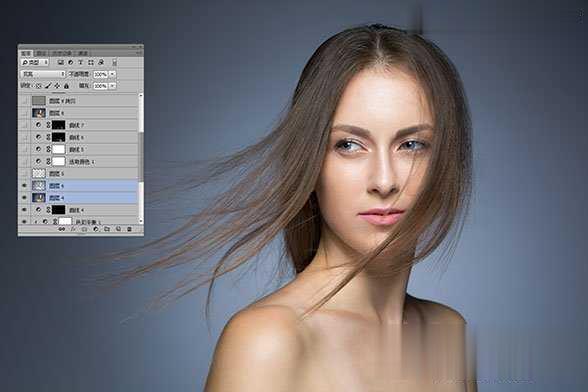Click the black mask thumbnail of 曲线 4
This screenshot has width=588, height=392.
(x=58, y=210)
